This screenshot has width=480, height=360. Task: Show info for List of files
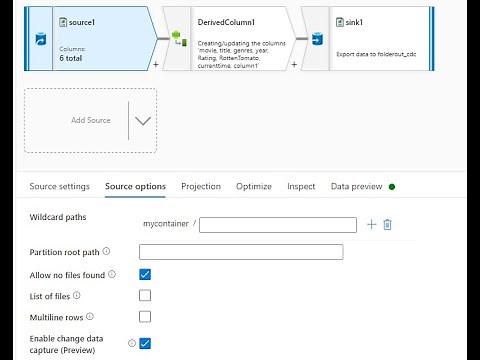click(77, 295)
